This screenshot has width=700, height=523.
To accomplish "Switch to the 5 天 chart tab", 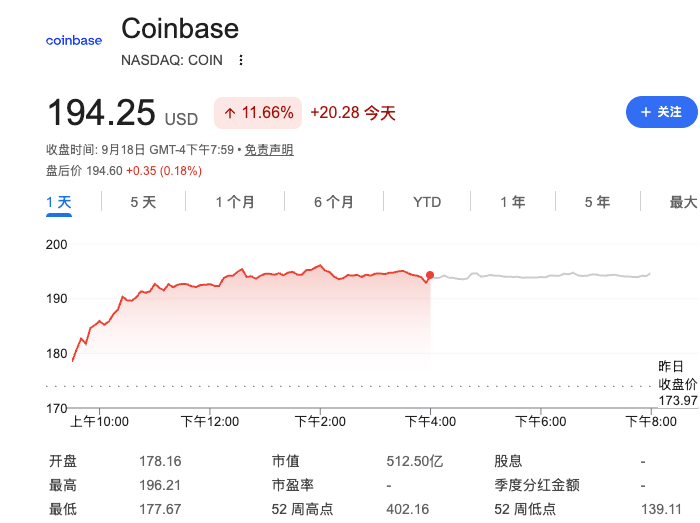I will pos(143,202).
